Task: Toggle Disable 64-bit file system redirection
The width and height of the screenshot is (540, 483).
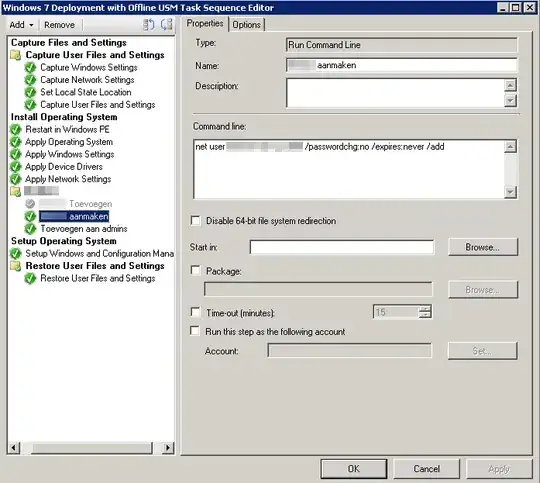Action: [195, 220]
